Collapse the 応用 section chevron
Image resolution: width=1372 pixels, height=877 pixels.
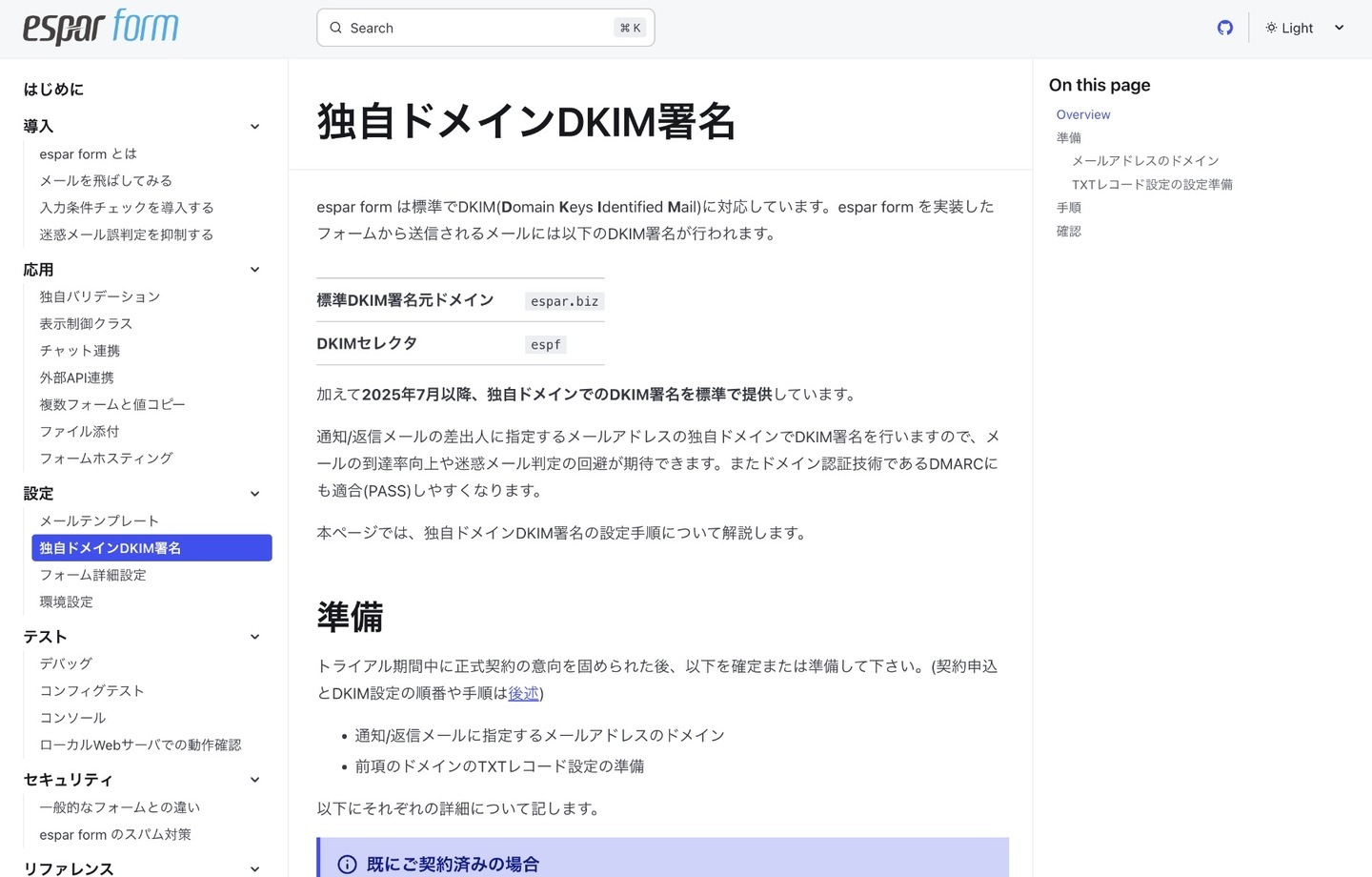[254, 270]
